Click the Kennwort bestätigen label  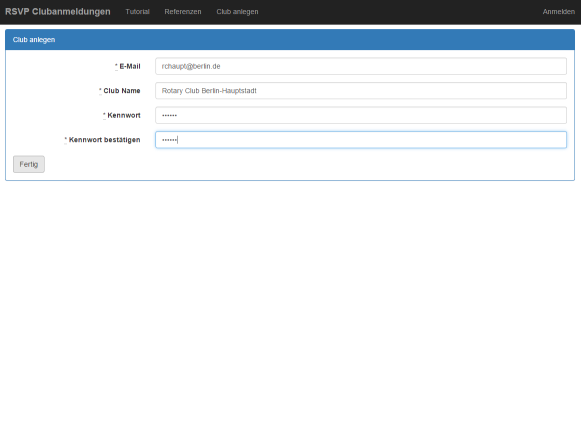click(x=104, y=140)
